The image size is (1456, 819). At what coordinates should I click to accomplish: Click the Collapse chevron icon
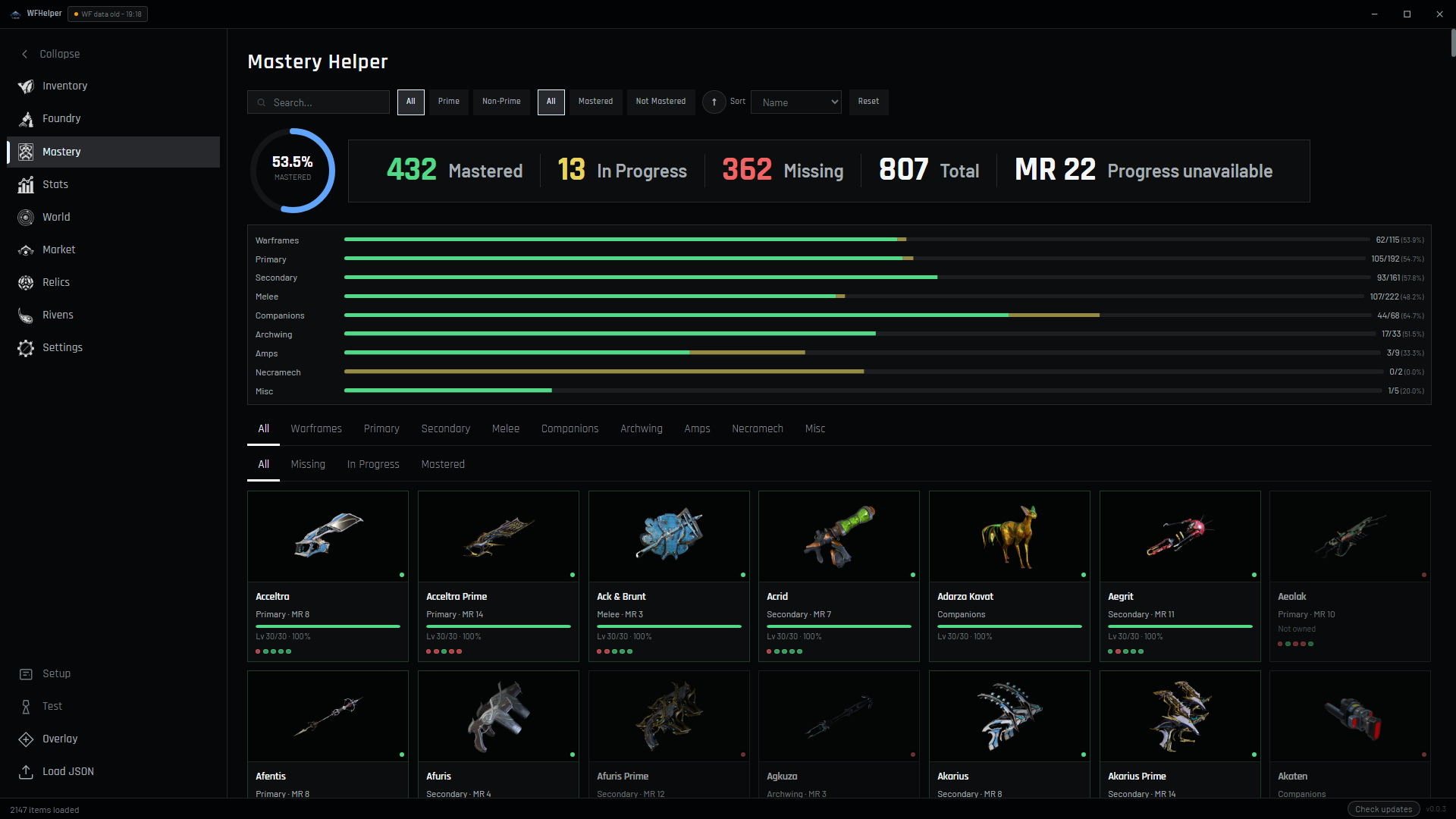coord(25,54)
